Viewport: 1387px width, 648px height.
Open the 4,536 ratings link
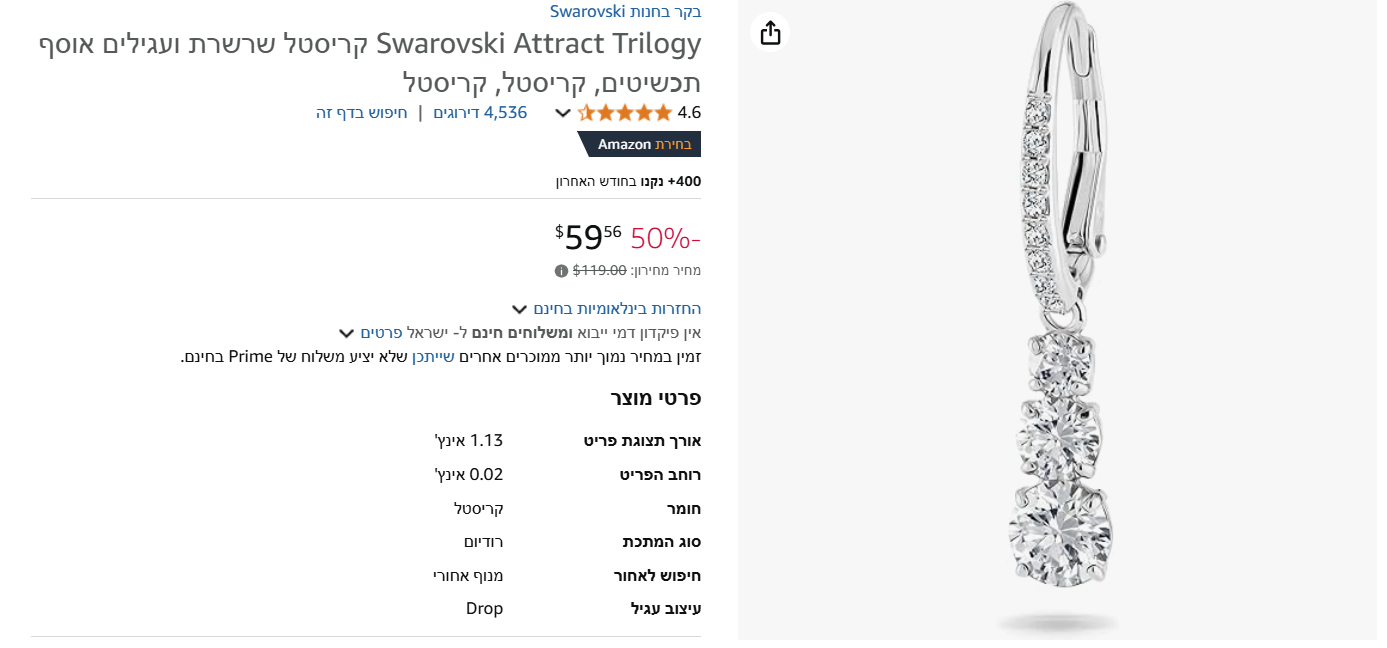480,112
